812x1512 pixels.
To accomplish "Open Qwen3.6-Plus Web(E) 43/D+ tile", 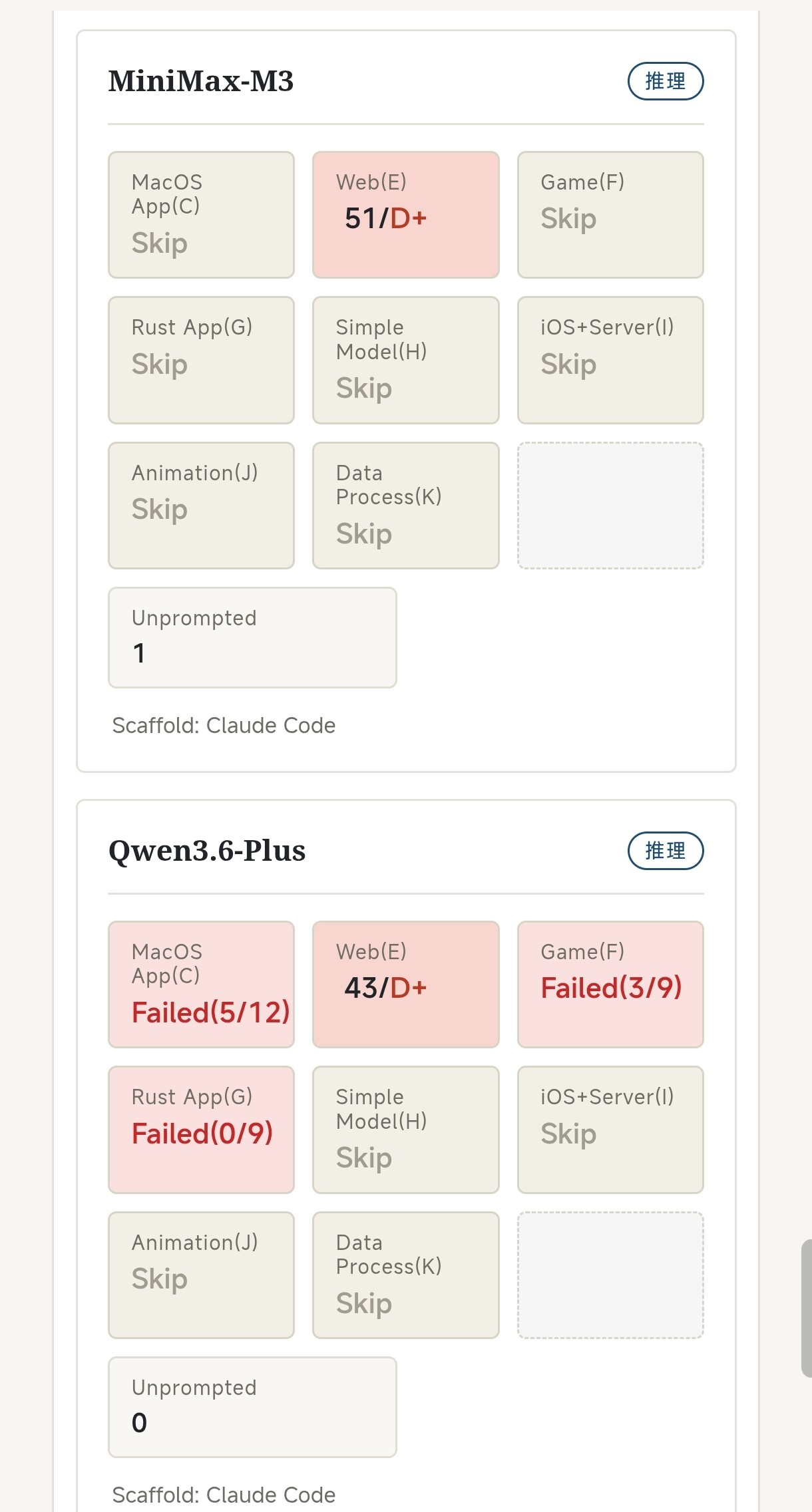I will pos(406,984).
